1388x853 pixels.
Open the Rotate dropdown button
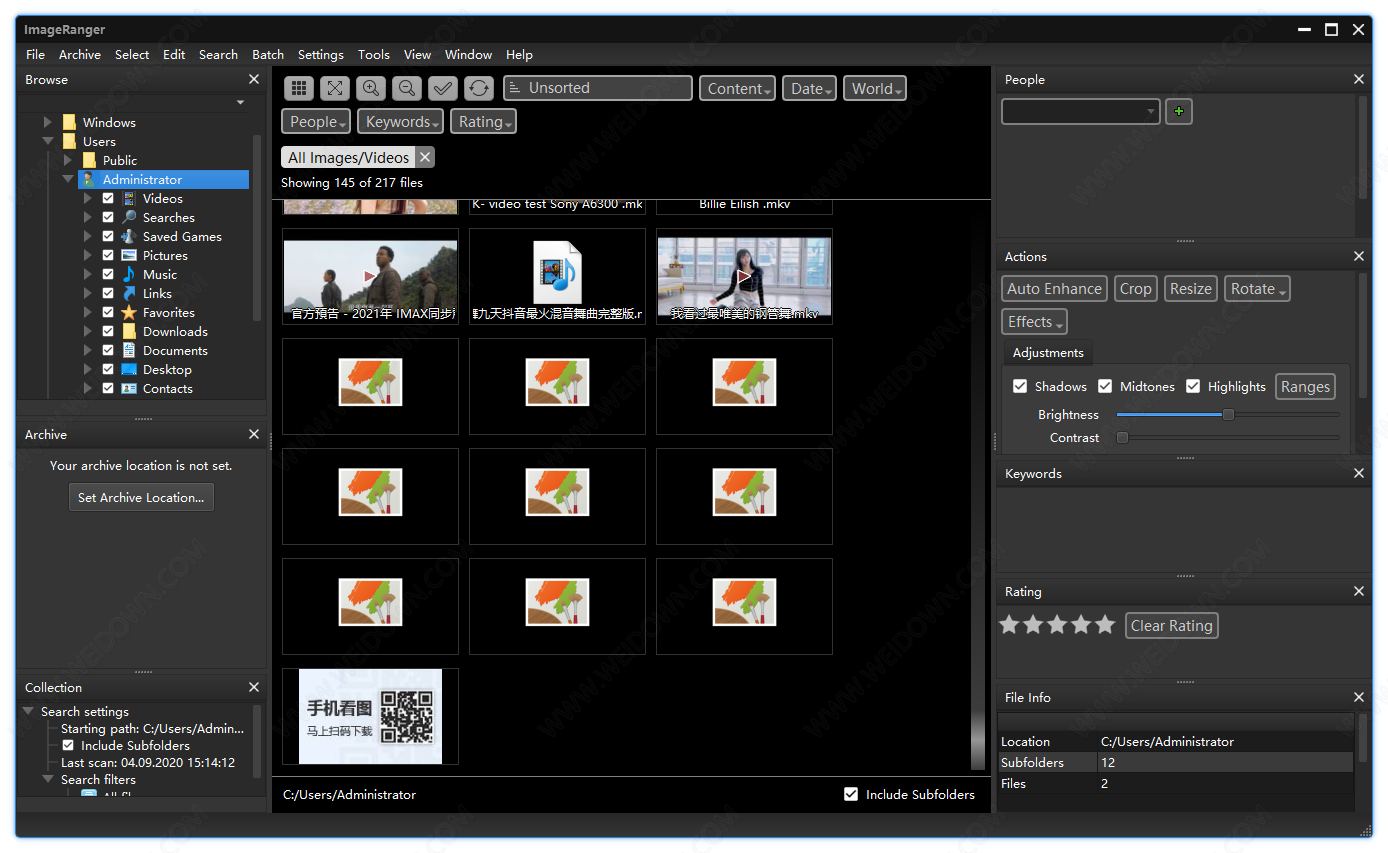[x=1257, y=288]
